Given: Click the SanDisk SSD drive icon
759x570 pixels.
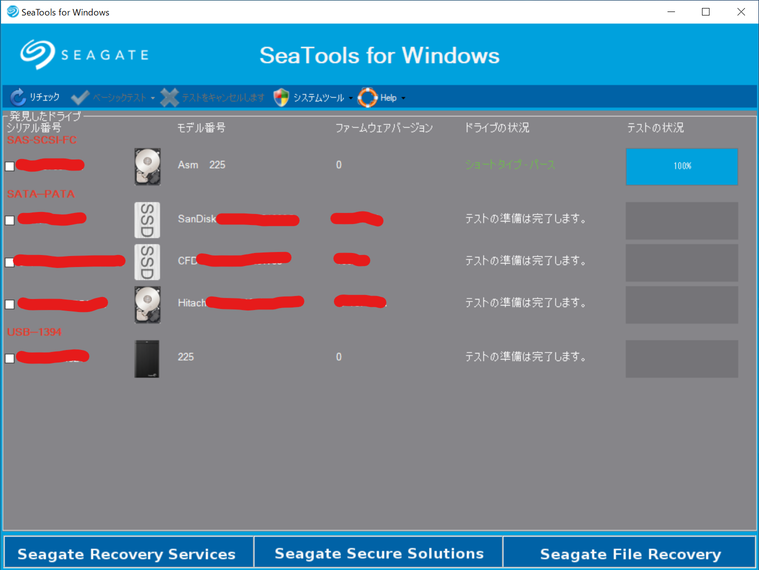Looking at the screenshot, I should (147, 220).
